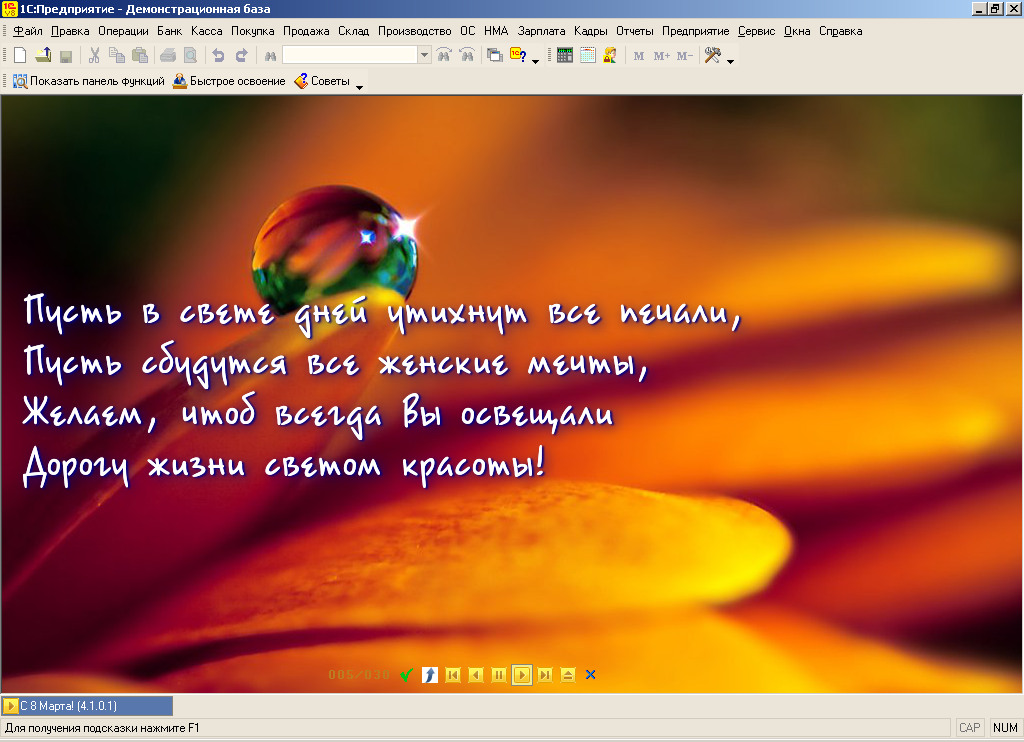This screenshot has height=742, width=1024.
Task: Open the Отчеты menu
Action: click(635, 31)
